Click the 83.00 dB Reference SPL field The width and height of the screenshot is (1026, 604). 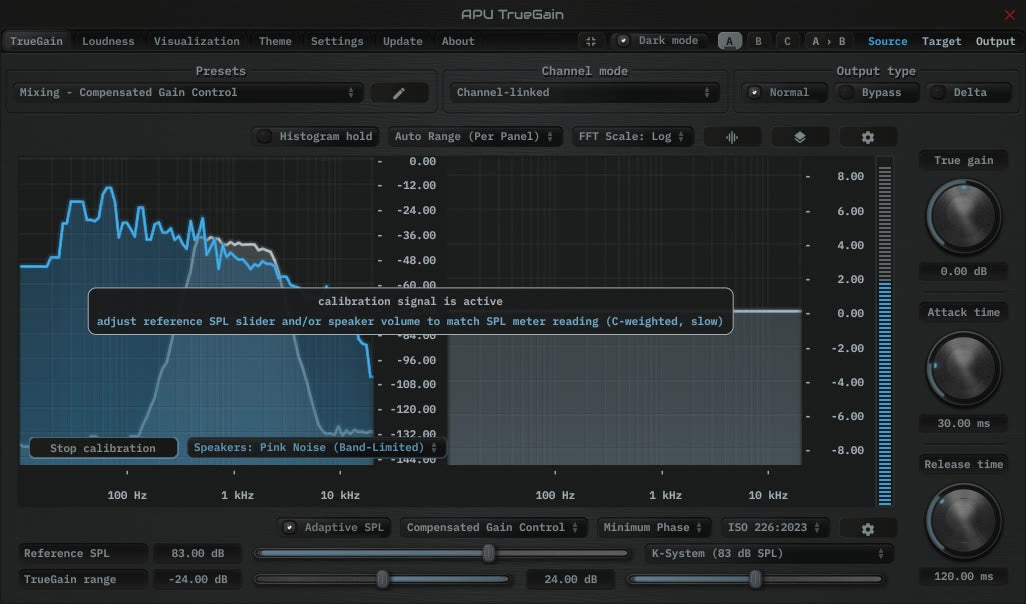tap(198, 554)
